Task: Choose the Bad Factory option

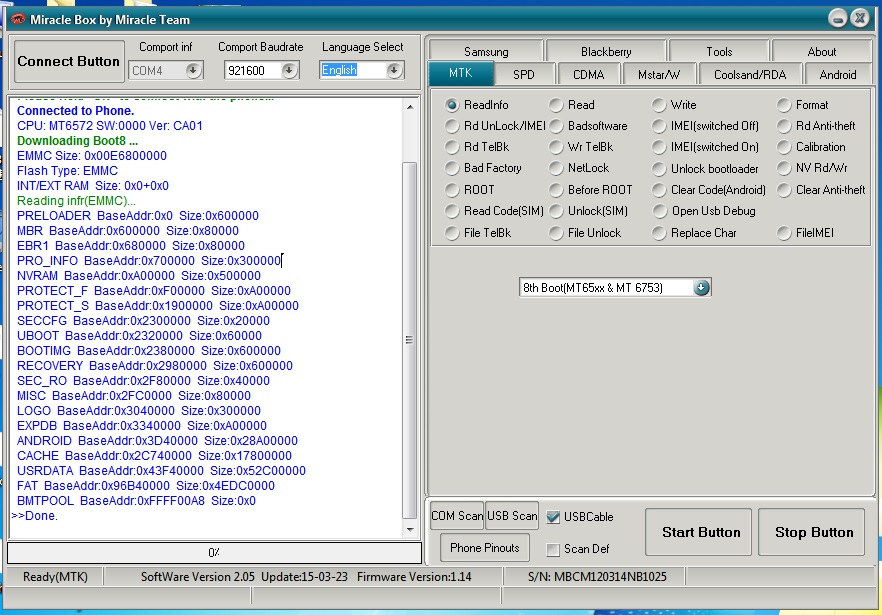Action: (452, 168)
